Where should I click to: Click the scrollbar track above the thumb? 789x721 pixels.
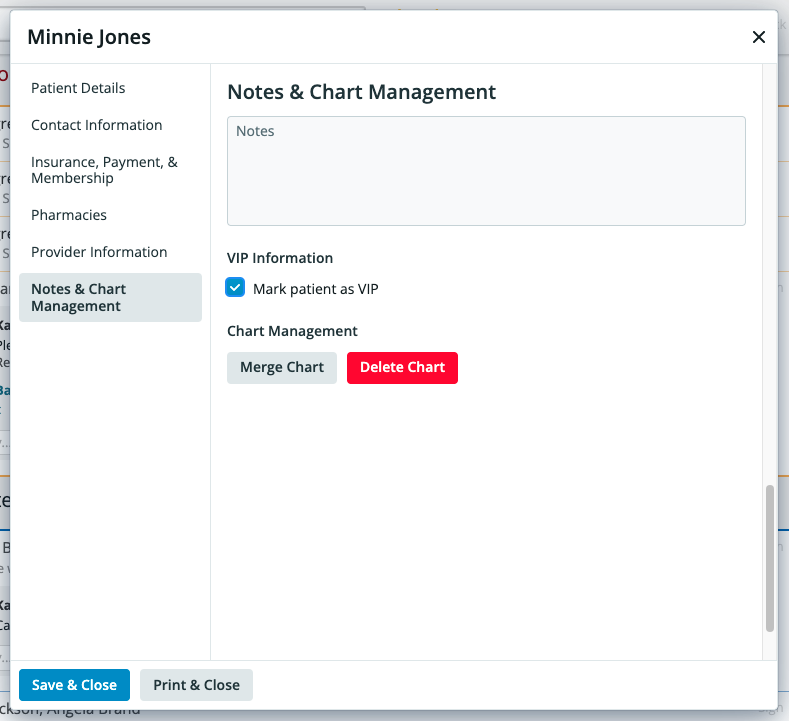(769, 280)
